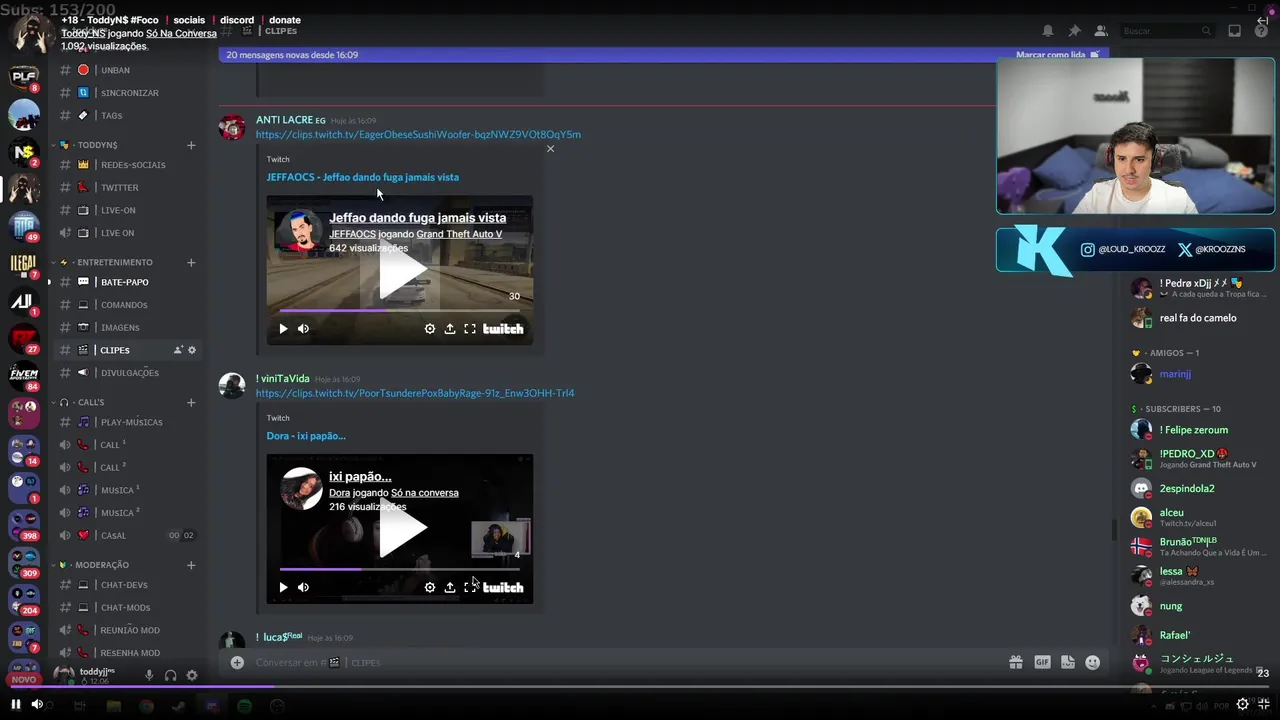This screenshot has width=1280, height=720.
Task: Open notification settings bell
Action: [x=1048, y=31]
